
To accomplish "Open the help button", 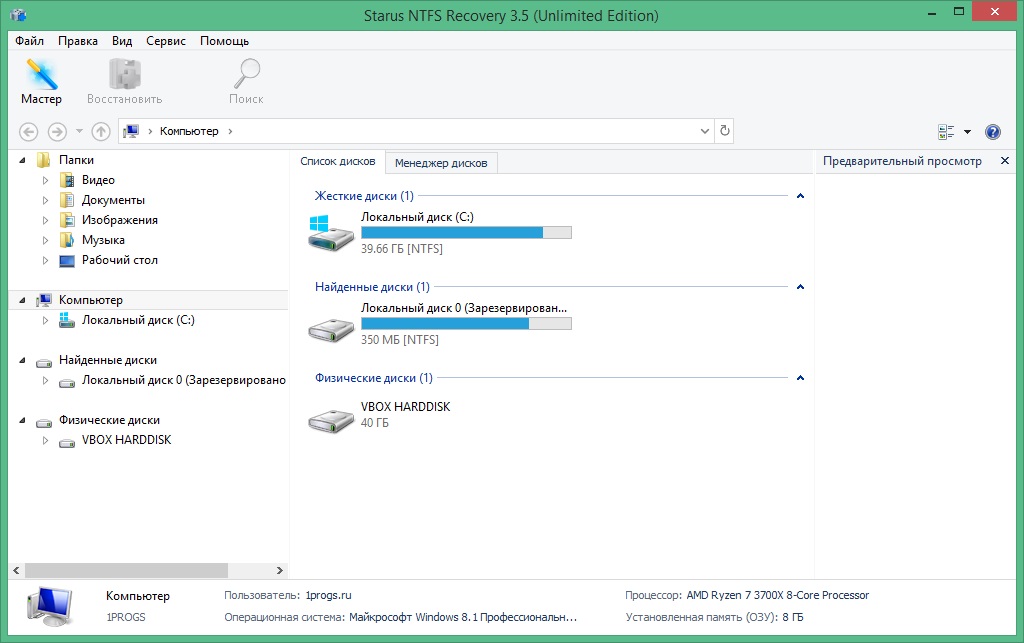I will (x=993, y=132).
